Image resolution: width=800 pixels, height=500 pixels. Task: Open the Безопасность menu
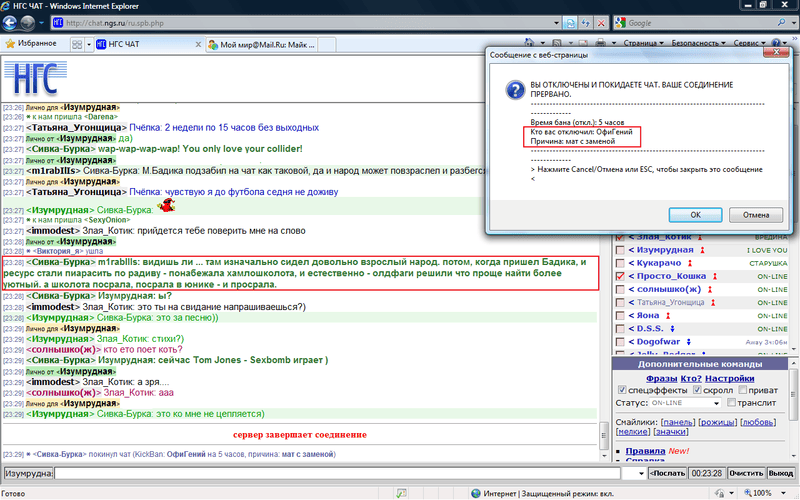(700, 45)
